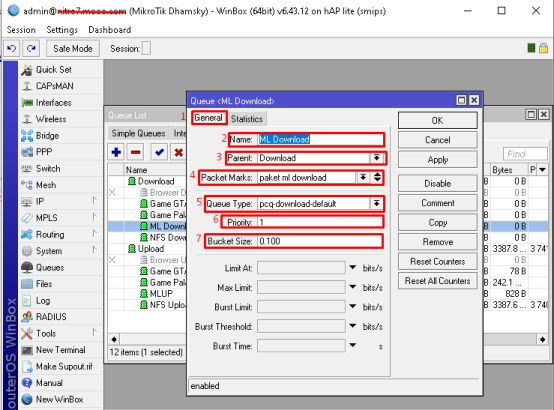Click the Remove button
This screenshot has height=410, width=554.
pos(437,242)
